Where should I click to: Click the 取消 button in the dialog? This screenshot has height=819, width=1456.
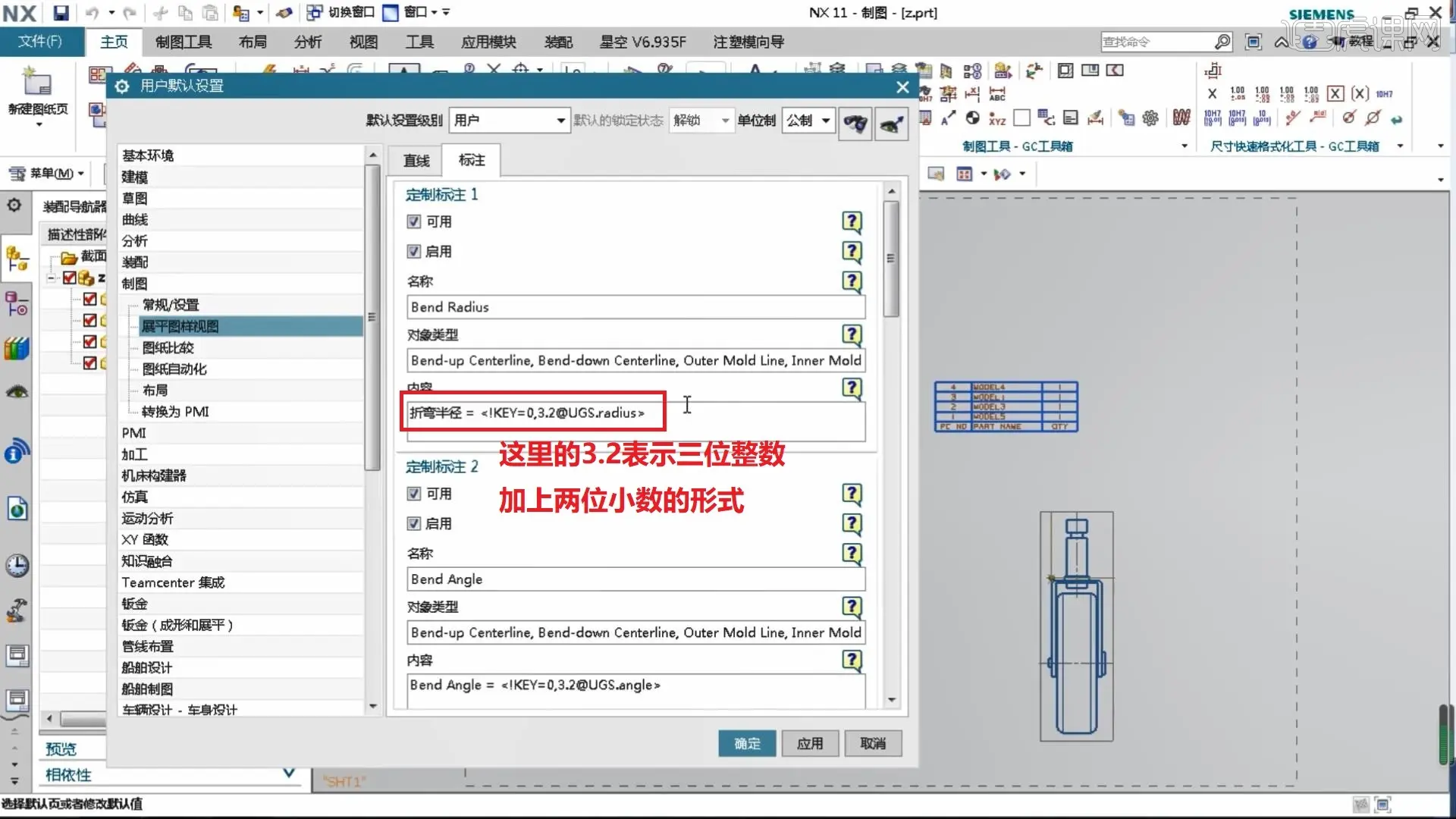pos(873,743)
